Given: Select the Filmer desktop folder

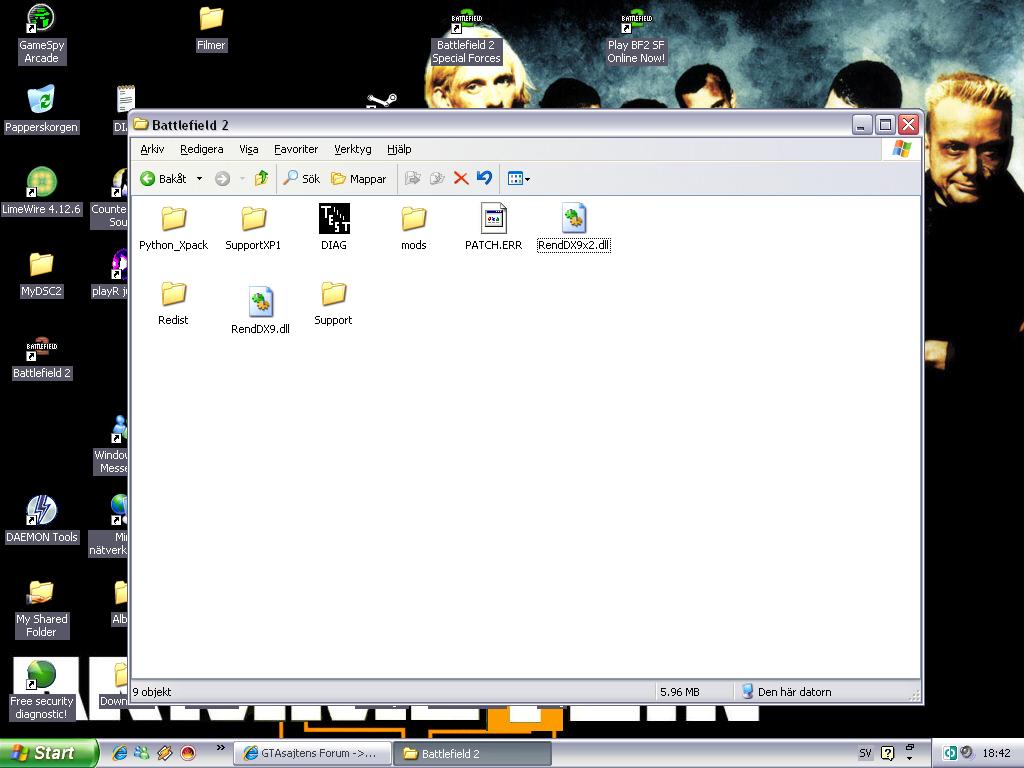Looking at the screenshot, I should click(x=211, y=29).
